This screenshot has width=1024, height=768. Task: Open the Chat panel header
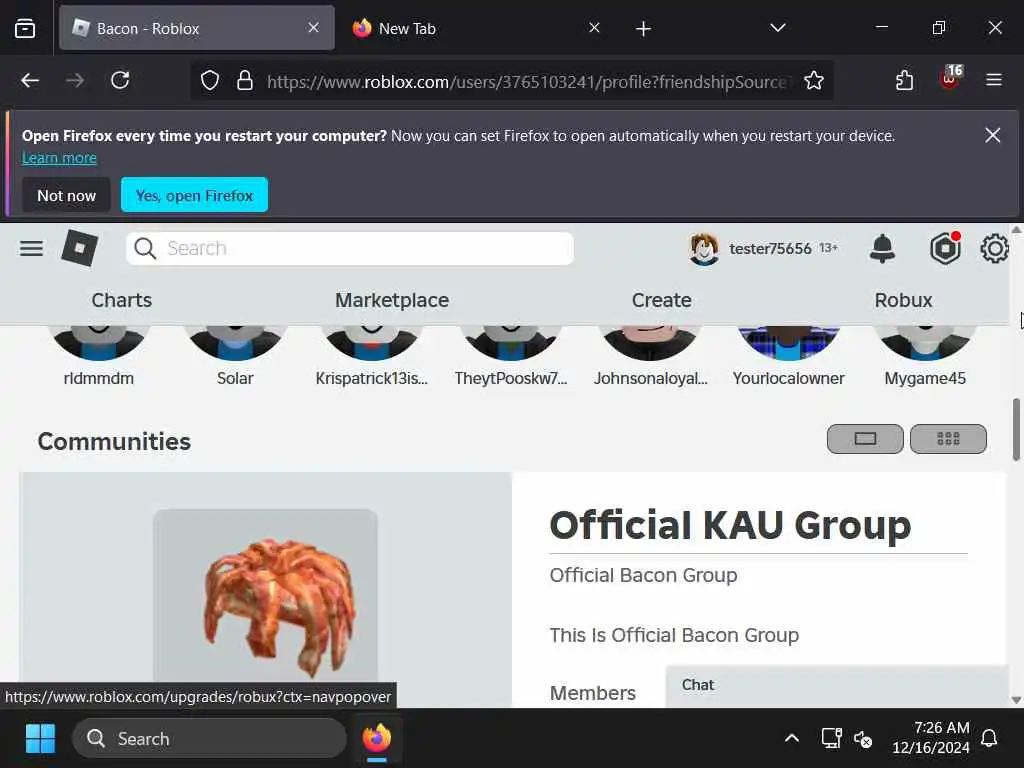pos(837,685)
